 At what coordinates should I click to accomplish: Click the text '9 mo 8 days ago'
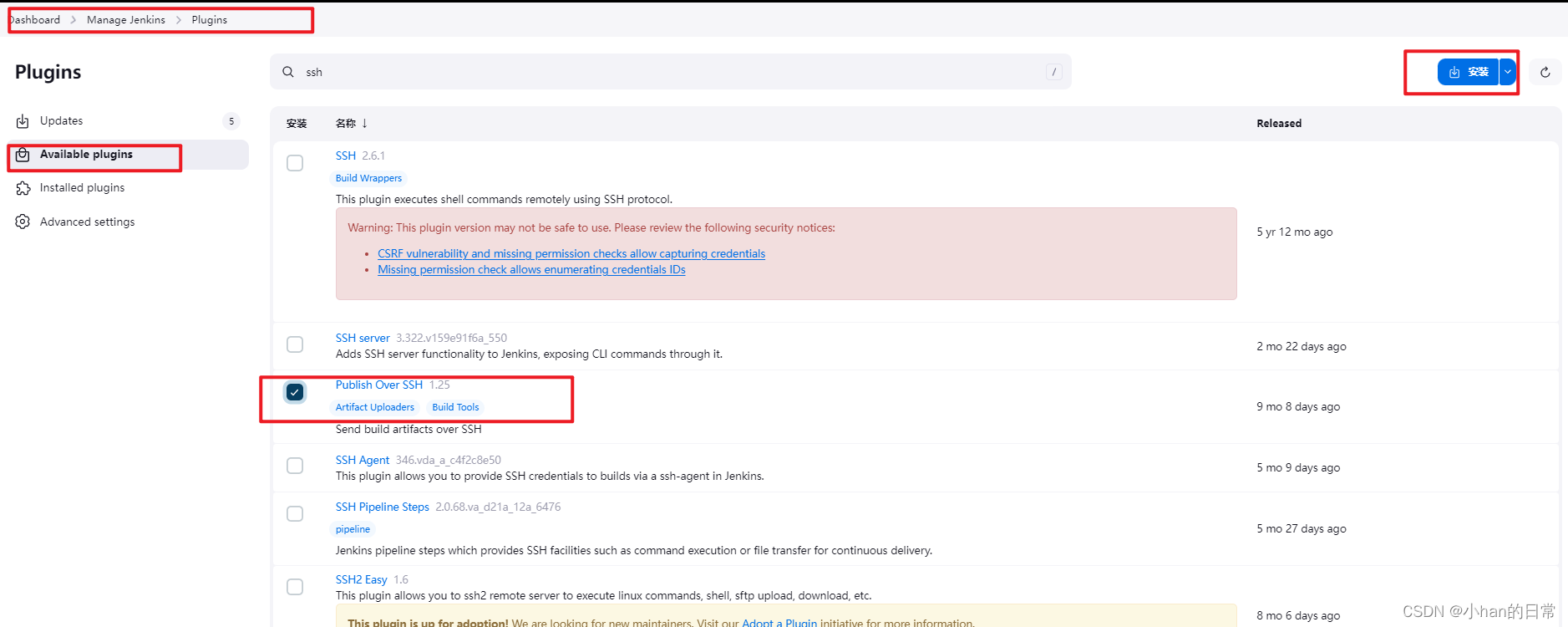click(1298, 406)
